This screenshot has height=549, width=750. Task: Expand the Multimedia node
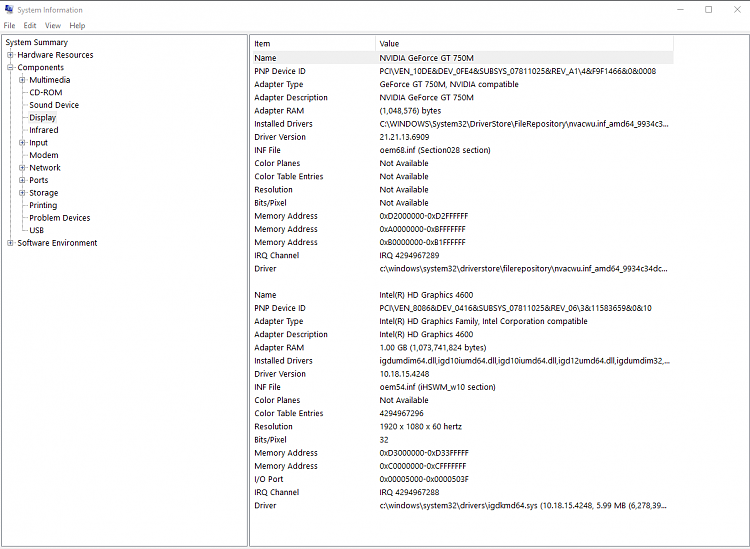click(22, 80)
